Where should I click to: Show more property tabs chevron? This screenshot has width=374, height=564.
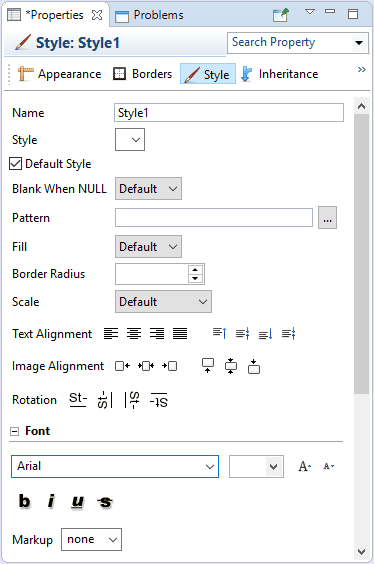[x=361, y=69]
